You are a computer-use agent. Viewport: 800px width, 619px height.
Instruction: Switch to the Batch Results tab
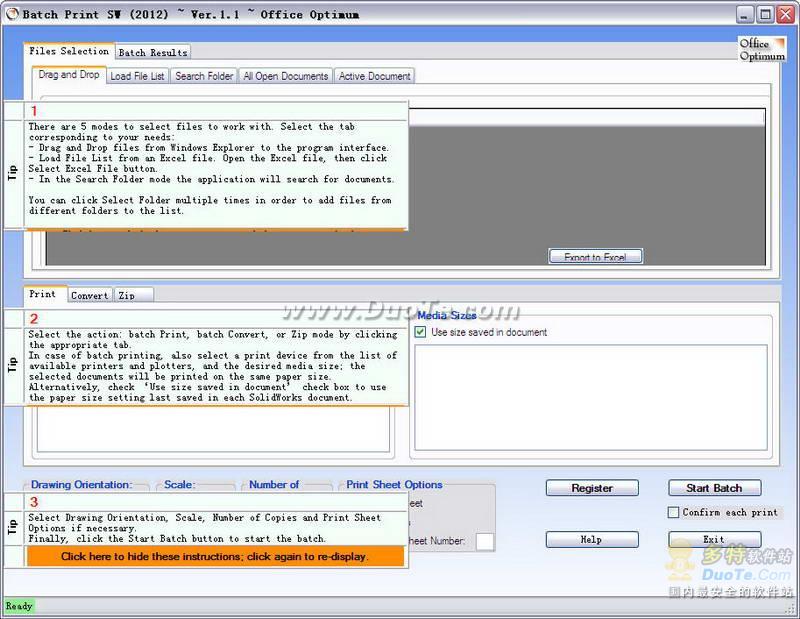153,52
